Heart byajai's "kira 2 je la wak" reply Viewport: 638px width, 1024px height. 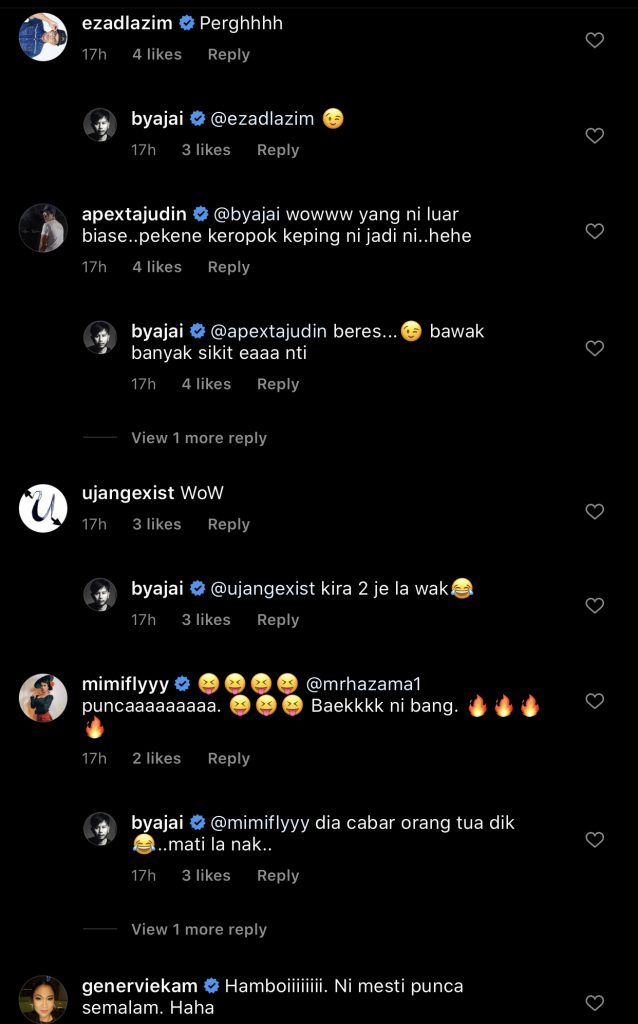594,606
